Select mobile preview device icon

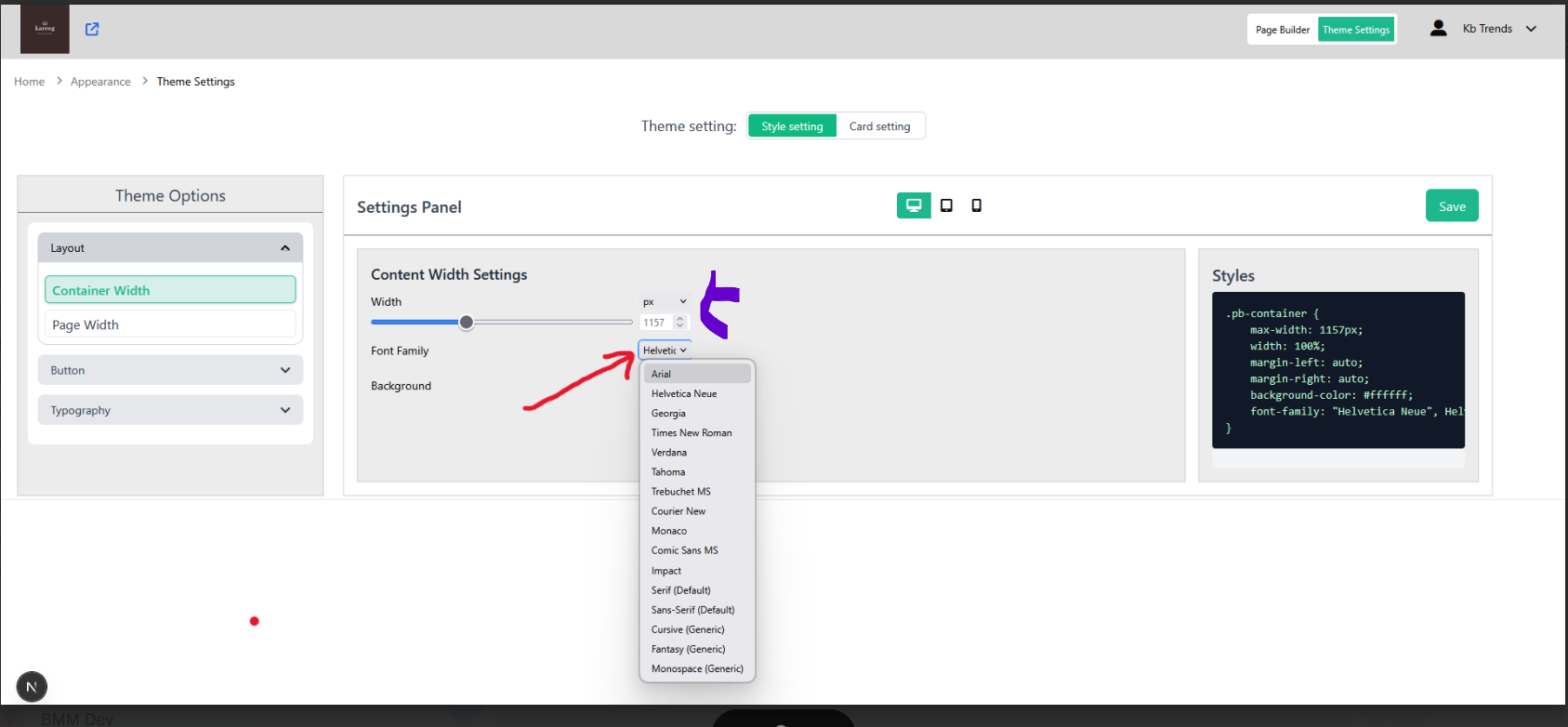point(976,205)
